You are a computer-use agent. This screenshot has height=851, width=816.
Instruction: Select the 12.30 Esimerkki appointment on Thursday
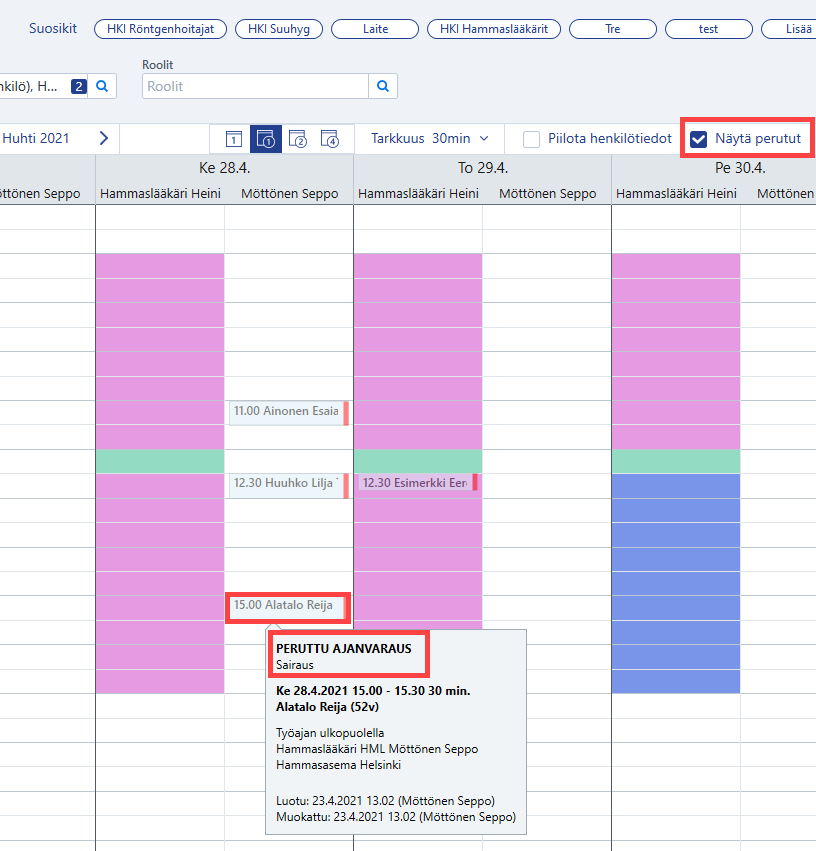[417, 482]
